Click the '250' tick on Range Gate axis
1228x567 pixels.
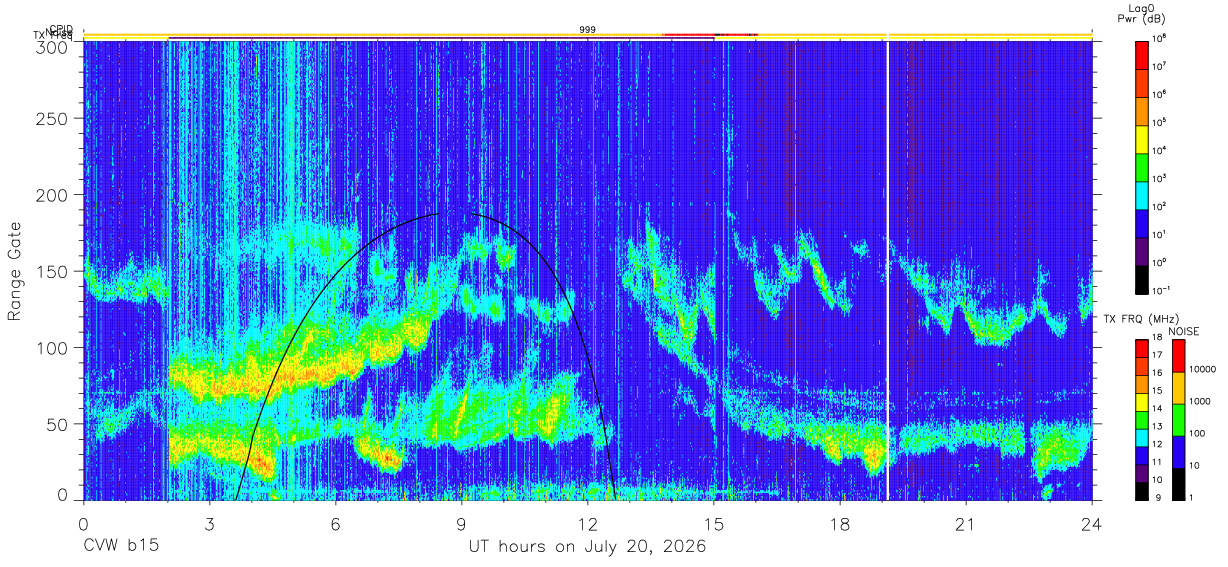(53, 119)
